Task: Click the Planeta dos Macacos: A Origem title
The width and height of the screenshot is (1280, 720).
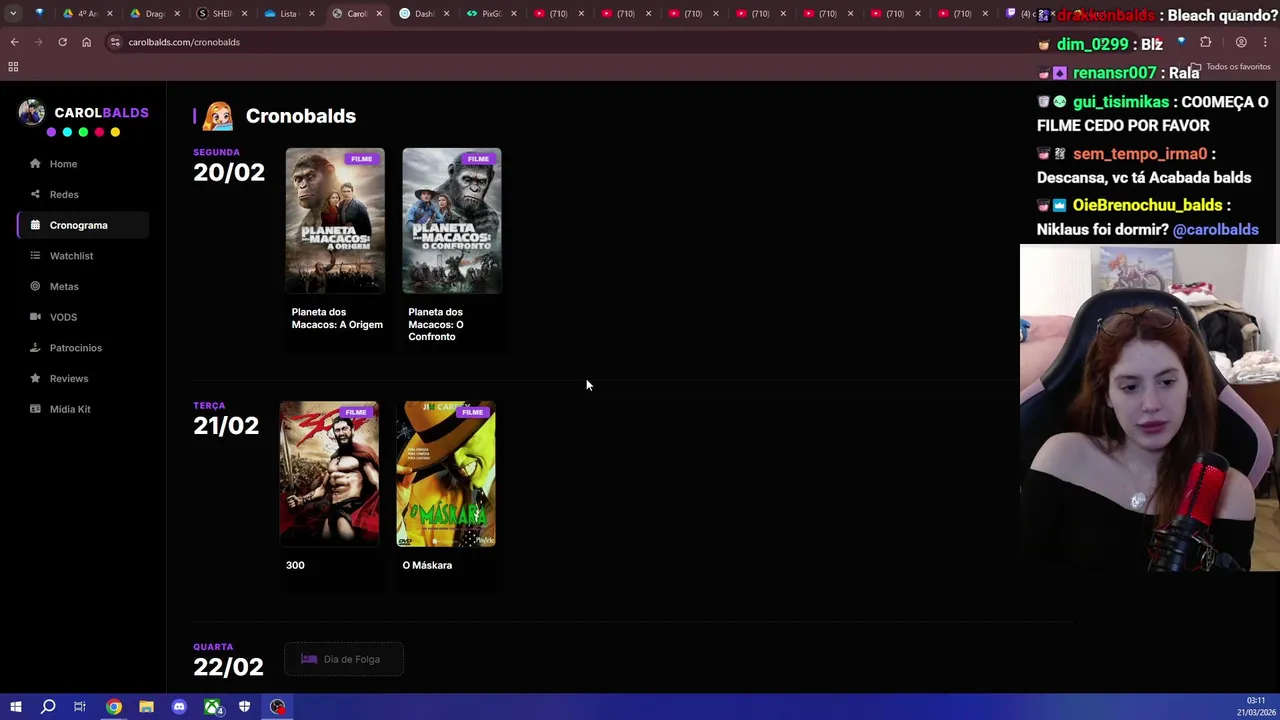Action: pos(337,318)
